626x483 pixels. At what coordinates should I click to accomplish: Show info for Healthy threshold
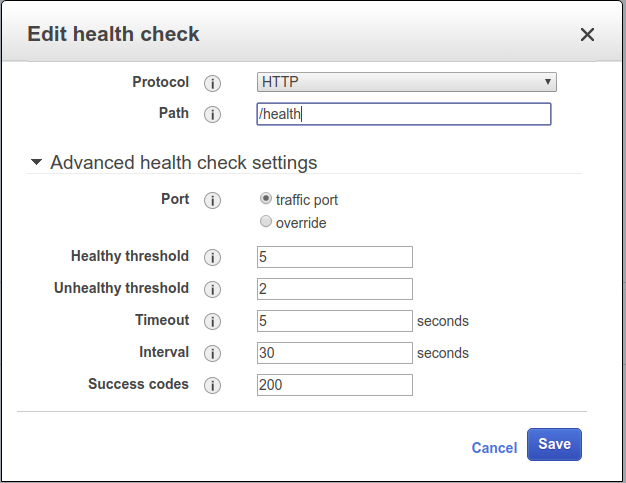pyautogui.click(x=212, y=258)
